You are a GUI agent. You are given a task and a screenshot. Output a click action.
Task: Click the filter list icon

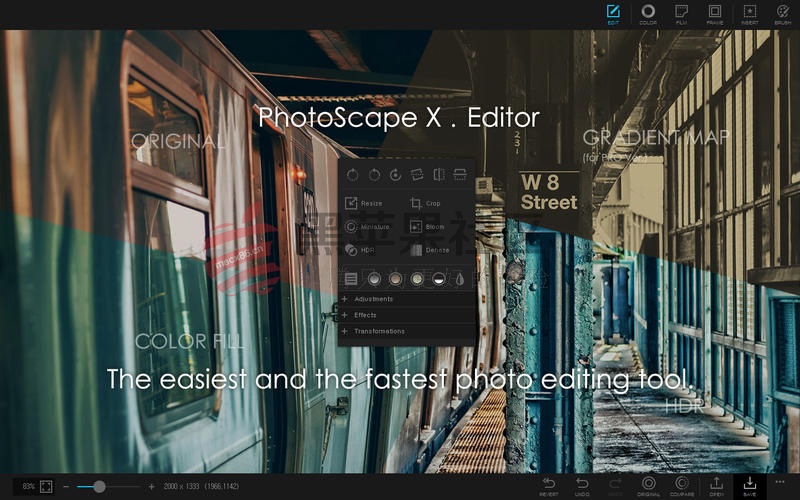(x=351, y=279)
